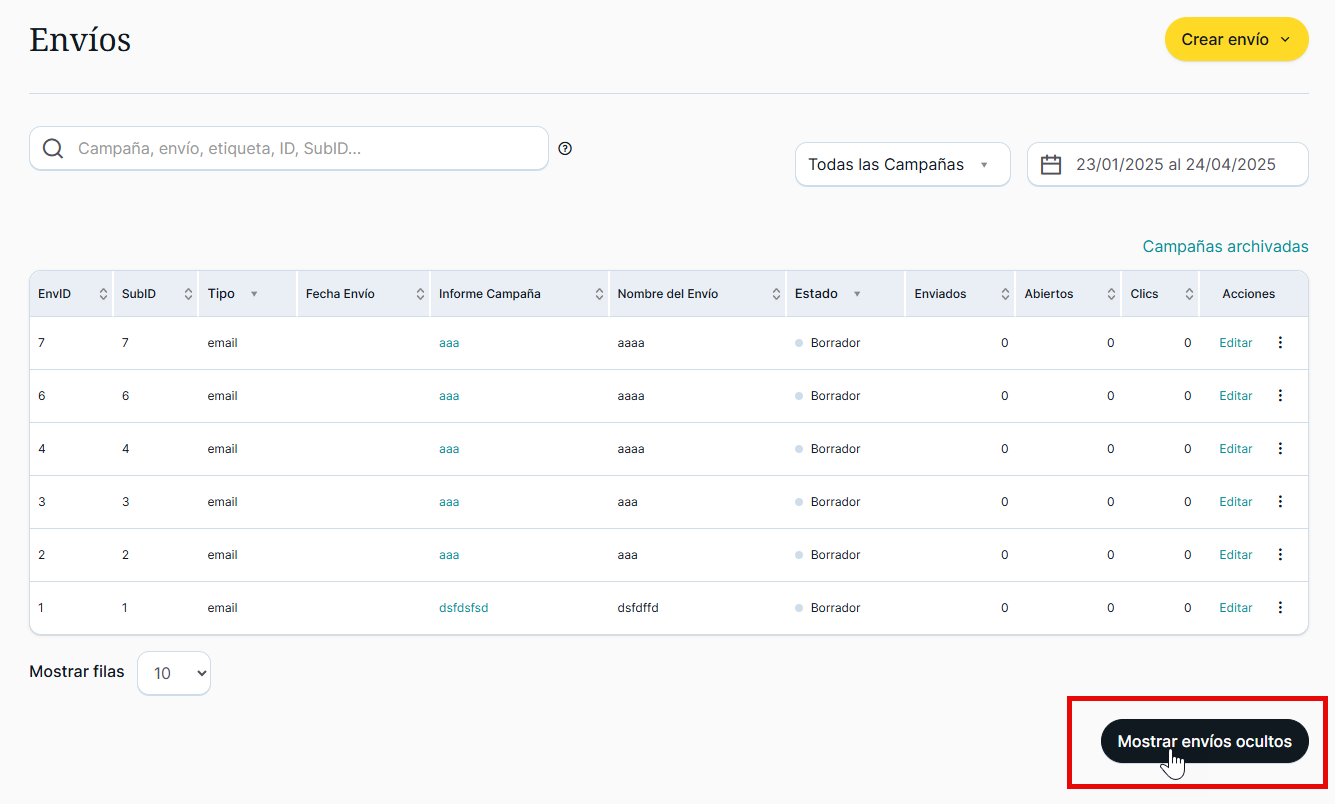
Task: Open Mostrar filas row count selector
Action: (x=174, y=673)
